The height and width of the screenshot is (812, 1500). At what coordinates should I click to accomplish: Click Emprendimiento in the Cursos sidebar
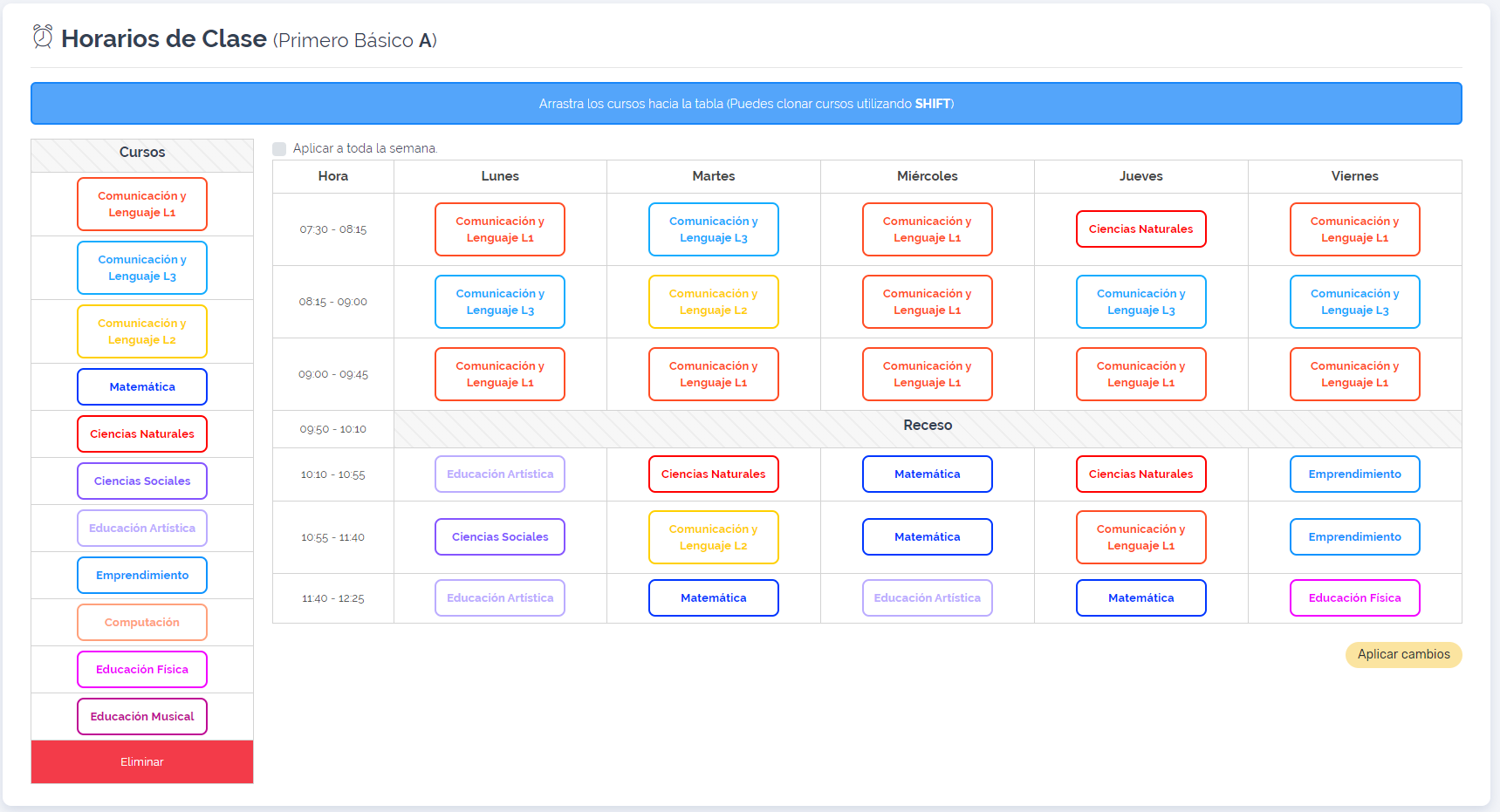click(142, 576)
